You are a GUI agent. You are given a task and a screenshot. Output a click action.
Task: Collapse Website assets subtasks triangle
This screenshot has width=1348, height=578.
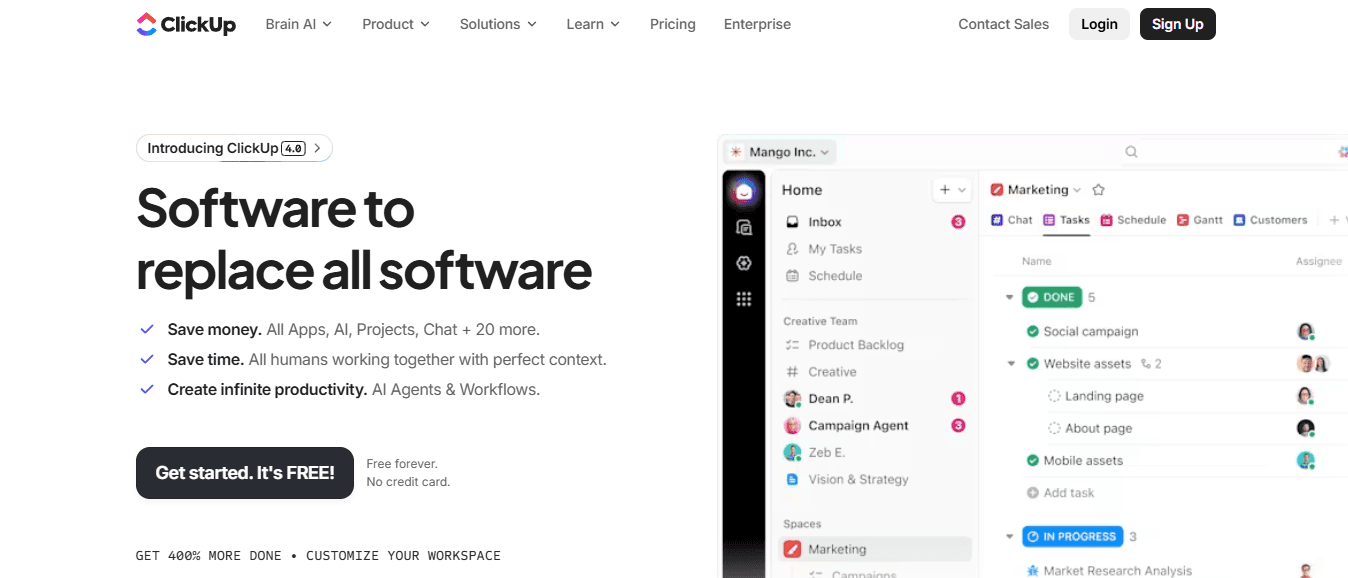click(x=1010, y=364)
